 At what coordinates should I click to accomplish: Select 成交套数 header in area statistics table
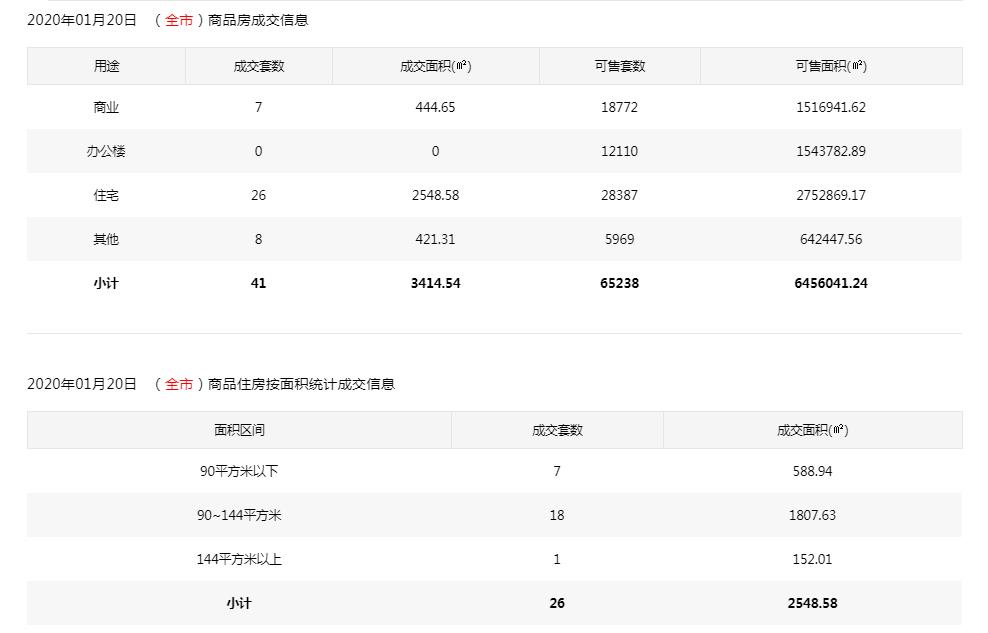(558, 430)
